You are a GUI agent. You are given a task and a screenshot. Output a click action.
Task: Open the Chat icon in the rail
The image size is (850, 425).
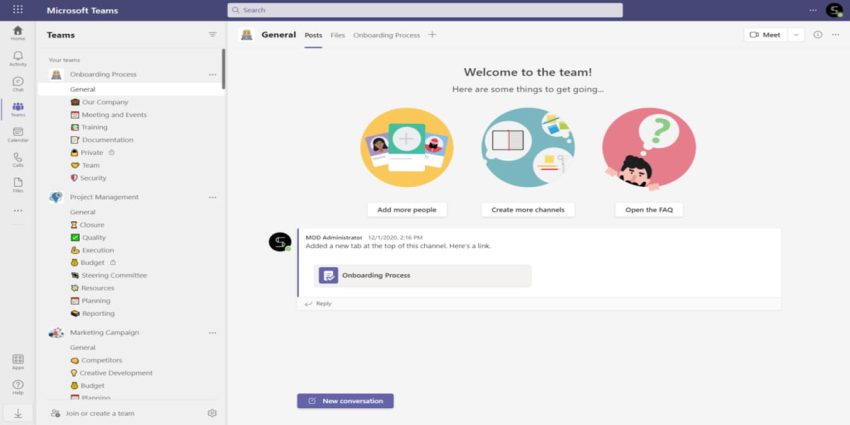click(x=18, y=84)
